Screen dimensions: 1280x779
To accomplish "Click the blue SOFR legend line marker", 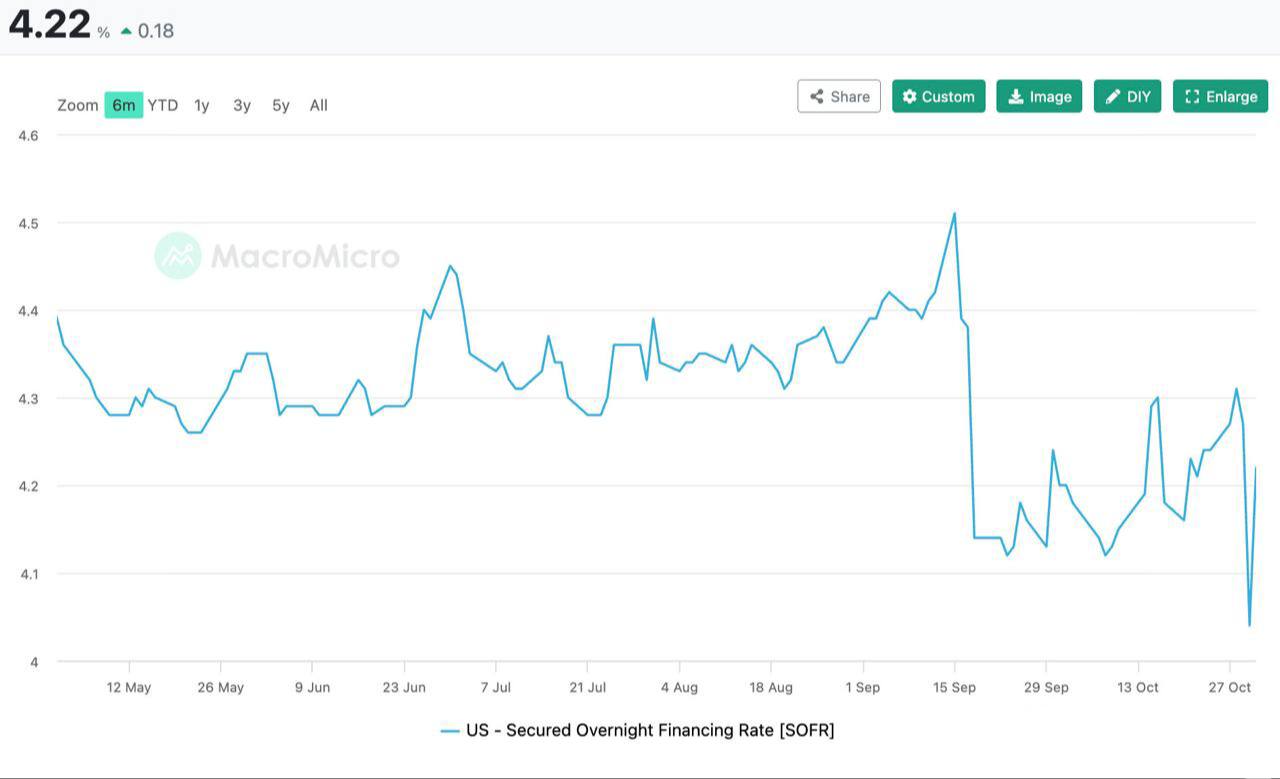I will (450, 731).
